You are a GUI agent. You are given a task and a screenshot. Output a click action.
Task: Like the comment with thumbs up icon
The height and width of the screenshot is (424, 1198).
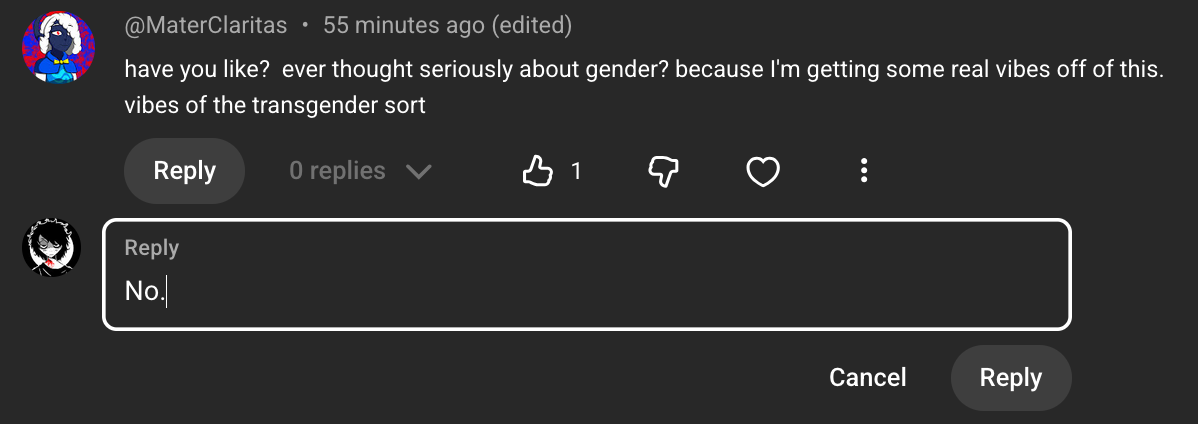coord(538,172)
